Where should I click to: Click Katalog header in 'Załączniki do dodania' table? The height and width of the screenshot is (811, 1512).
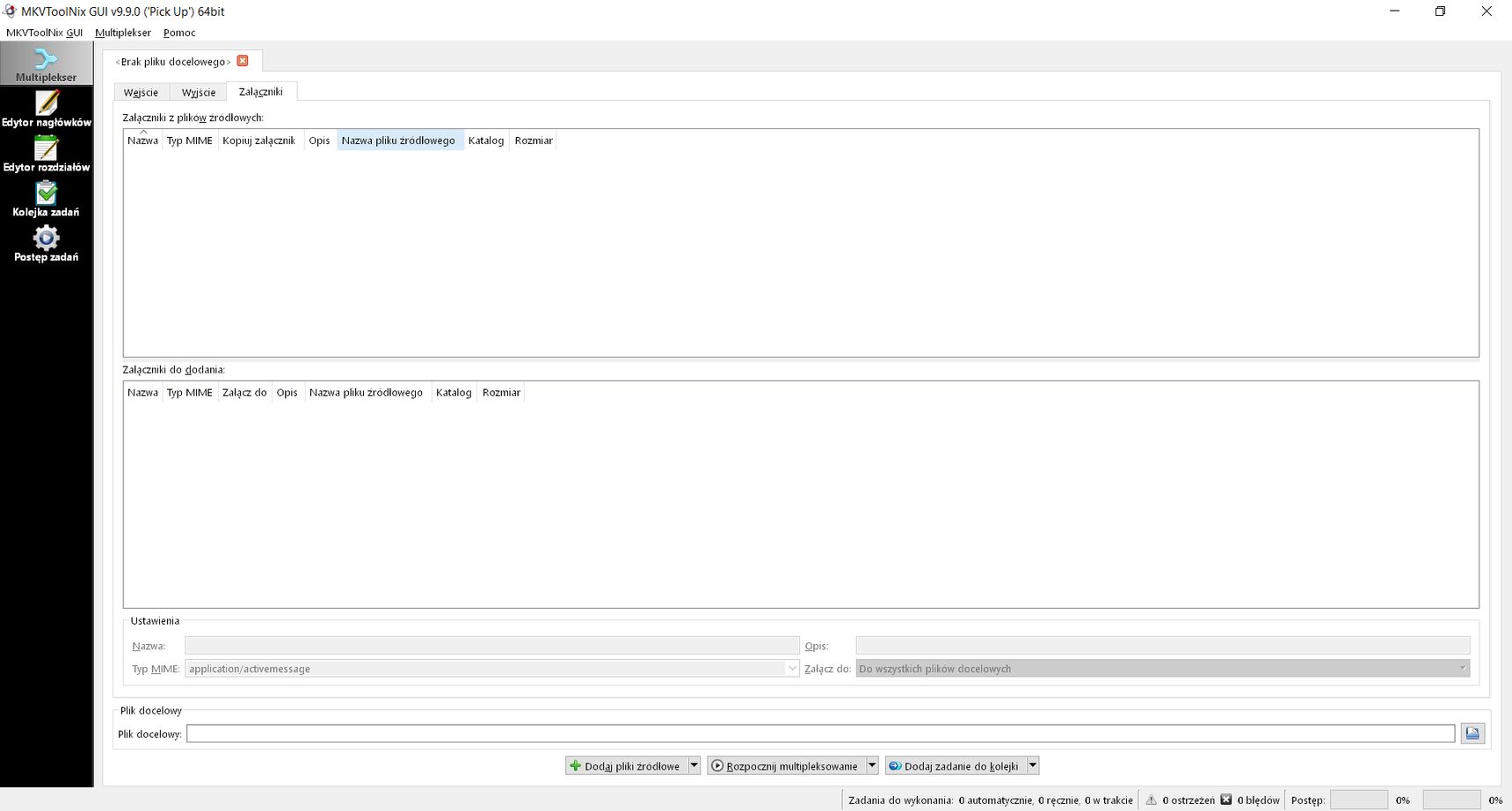click(454, 393)
